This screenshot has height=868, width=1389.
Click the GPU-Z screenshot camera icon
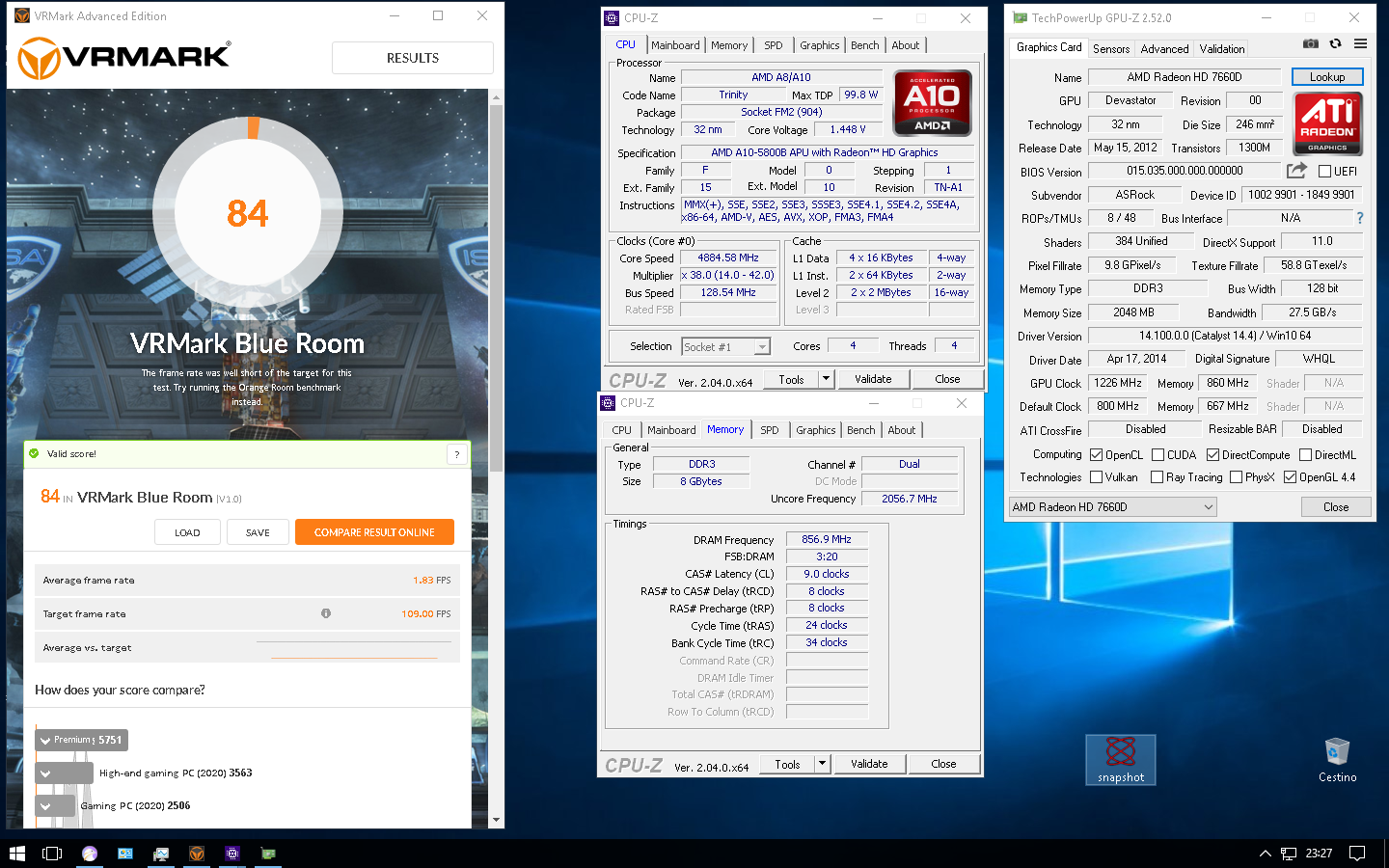(x=1310, y=43)
